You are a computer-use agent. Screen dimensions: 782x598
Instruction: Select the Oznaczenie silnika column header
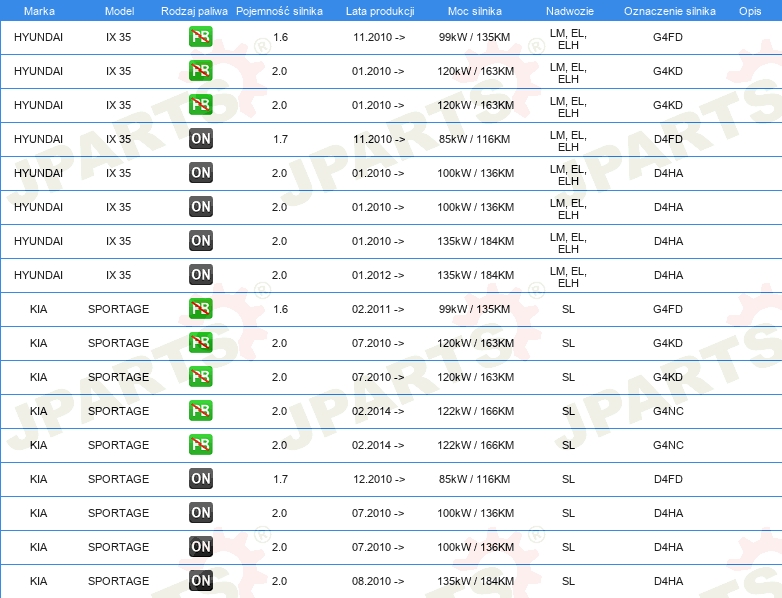click(x=667, y=10)
